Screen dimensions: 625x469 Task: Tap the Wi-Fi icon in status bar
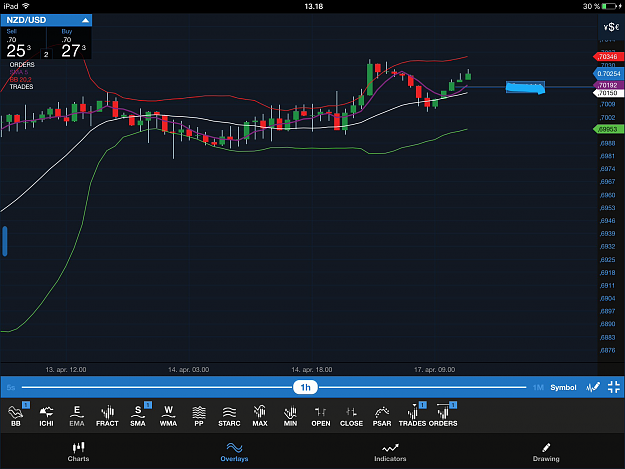[26, 6]
